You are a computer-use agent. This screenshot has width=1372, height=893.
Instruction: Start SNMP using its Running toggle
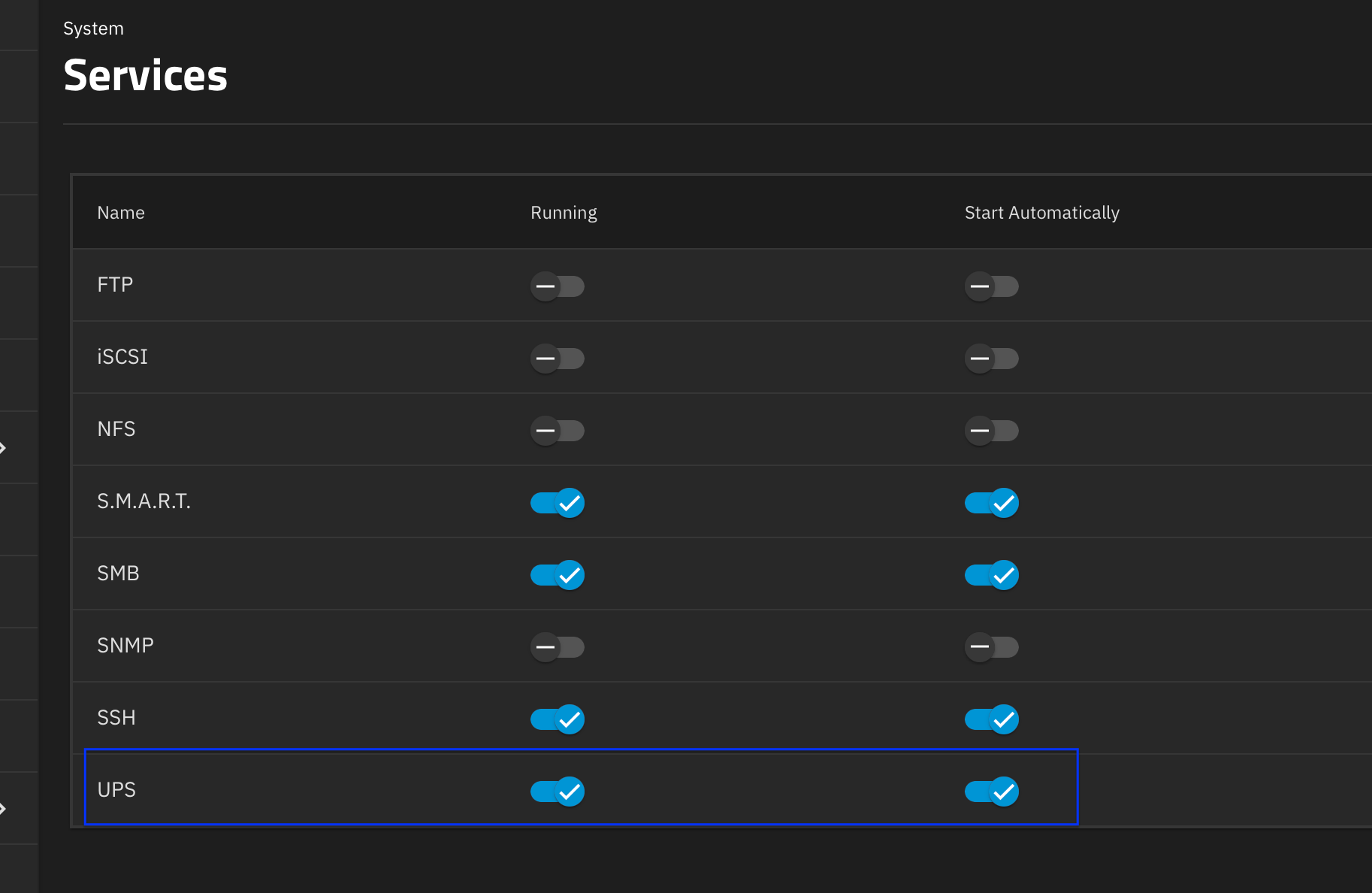coord(557,647)
